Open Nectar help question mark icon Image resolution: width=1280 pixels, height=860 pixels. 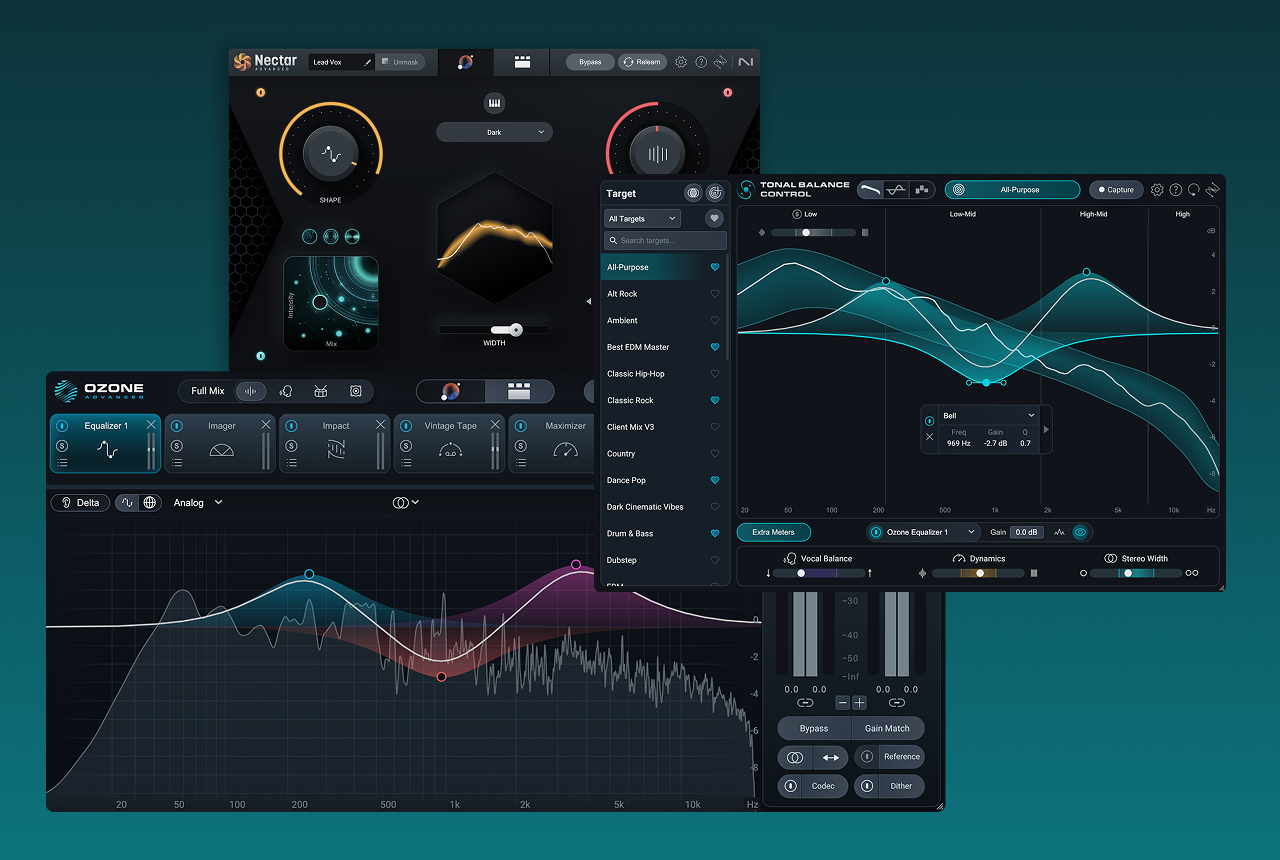[701, 62]
